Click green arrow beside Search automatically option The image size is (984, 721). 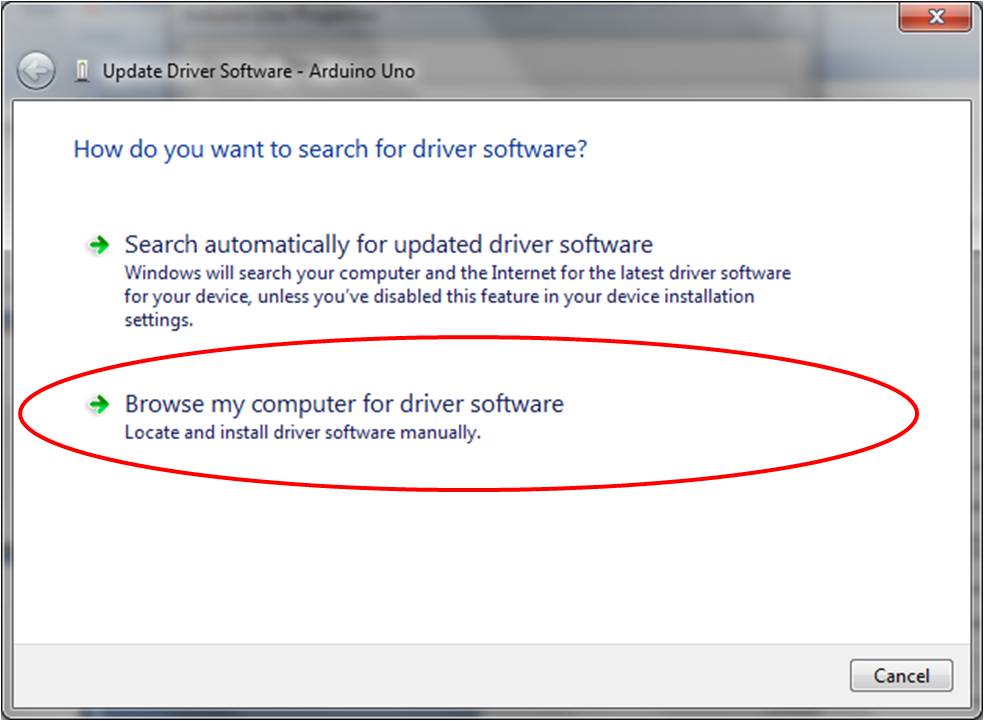tap(99, 245)
